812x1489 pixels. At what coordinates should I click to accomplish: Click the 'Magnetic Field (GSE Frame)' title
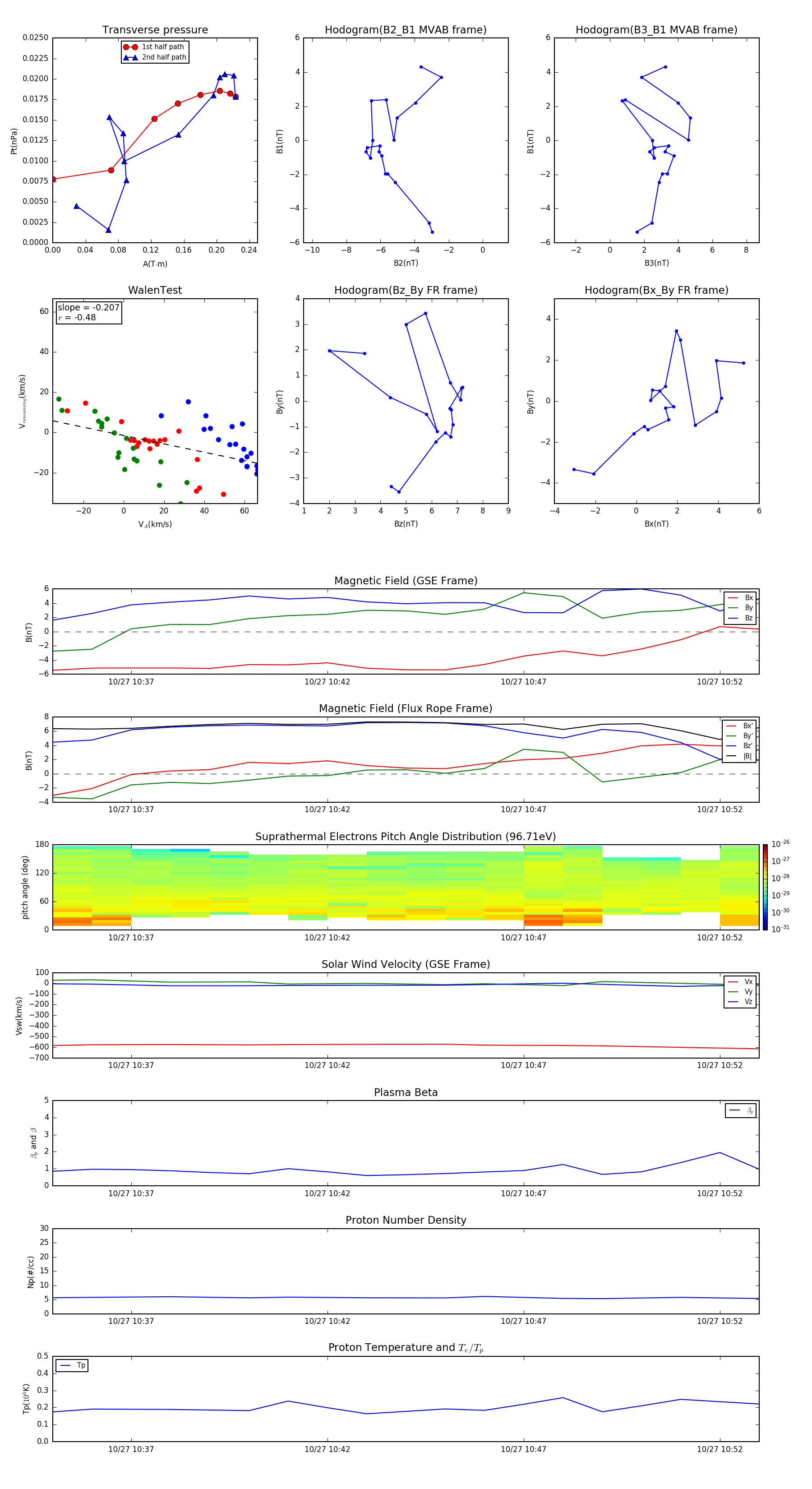coord(406,581)
